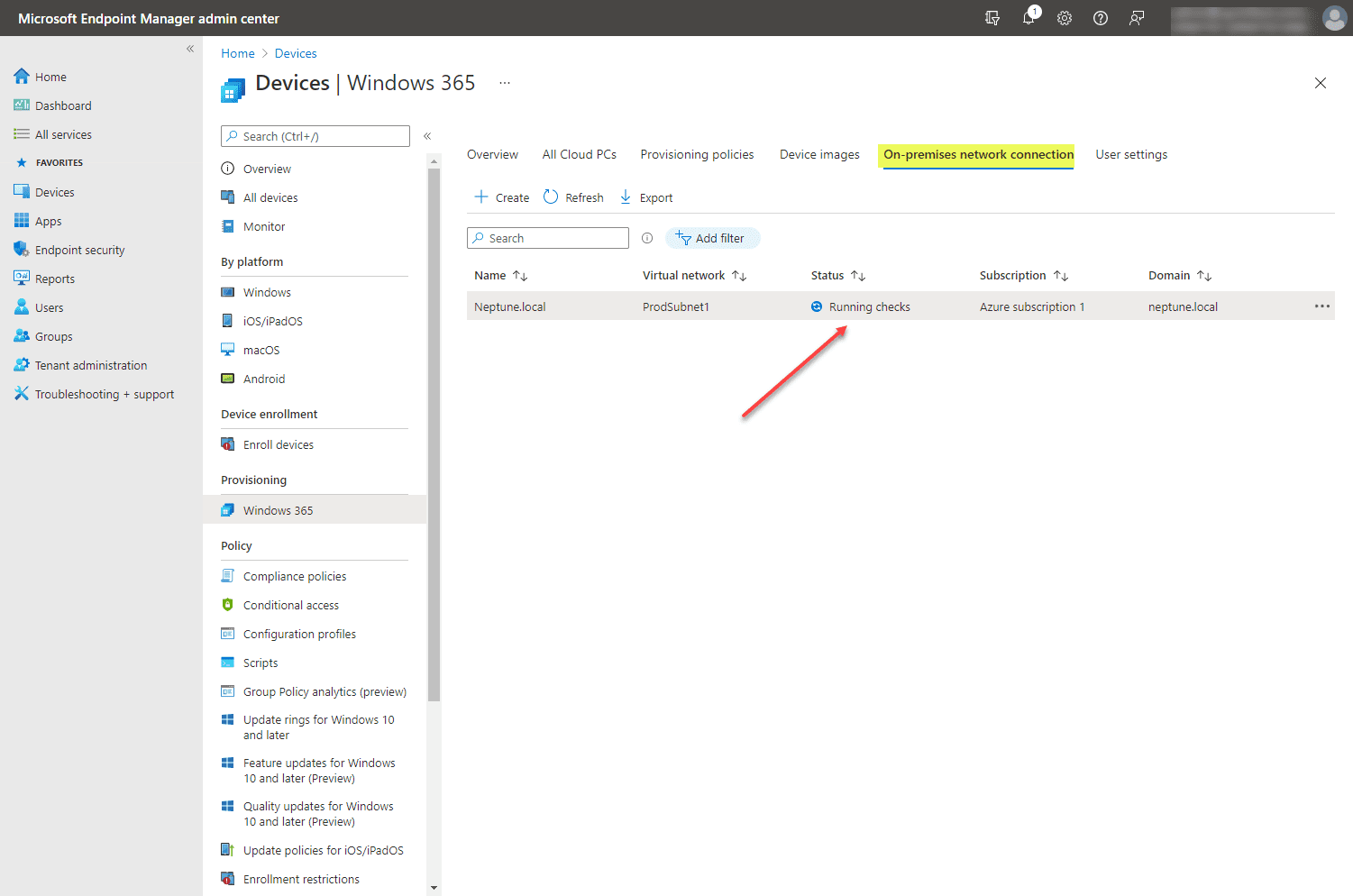The image size is (1353, 896).
Task: Create a new network connection
Action: [502, 197]
